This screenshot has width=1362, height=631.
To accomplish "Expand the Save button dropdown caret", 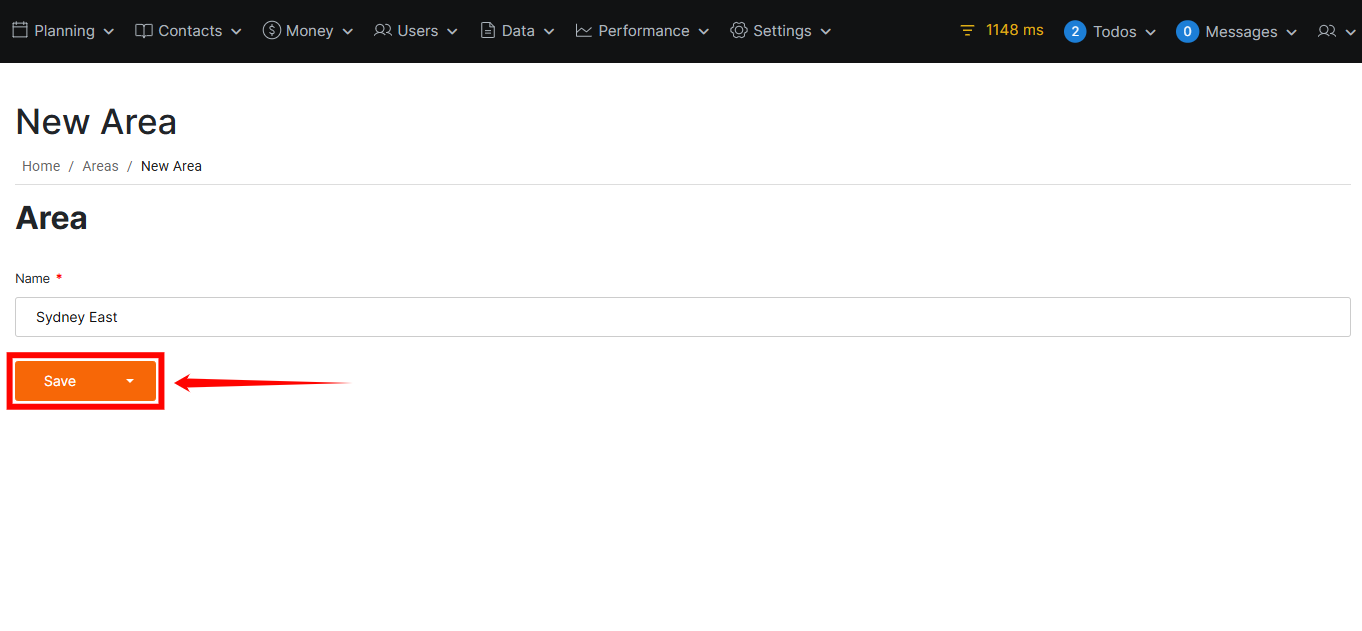I will coord(130,381).
